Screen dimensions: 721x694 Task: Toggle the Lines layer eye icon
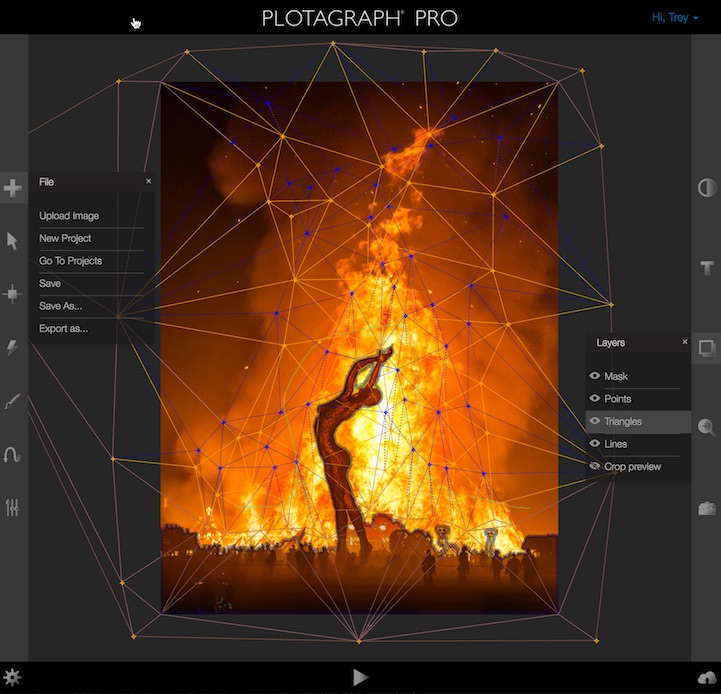[x=595, y=444]
